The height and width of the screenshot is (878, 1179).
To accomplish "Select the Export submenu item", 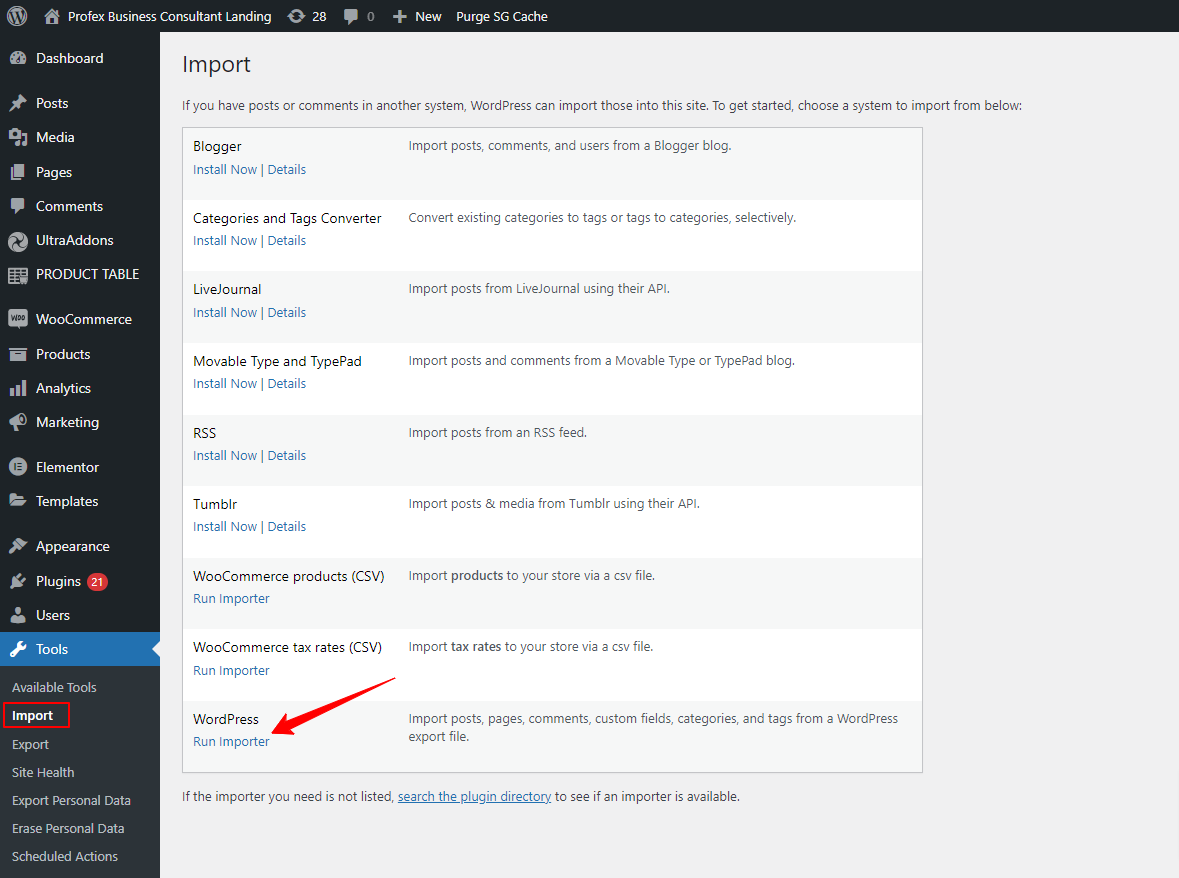I will tap(30, 744).
